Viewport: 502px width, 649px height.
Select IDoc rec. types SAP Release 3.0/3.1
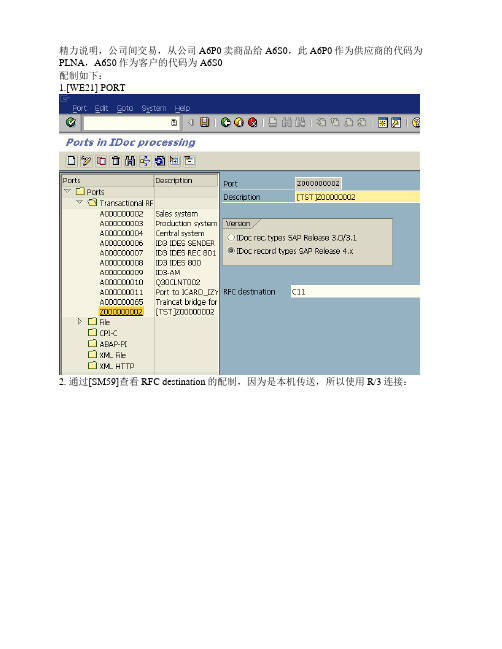(x=231, y=238)
